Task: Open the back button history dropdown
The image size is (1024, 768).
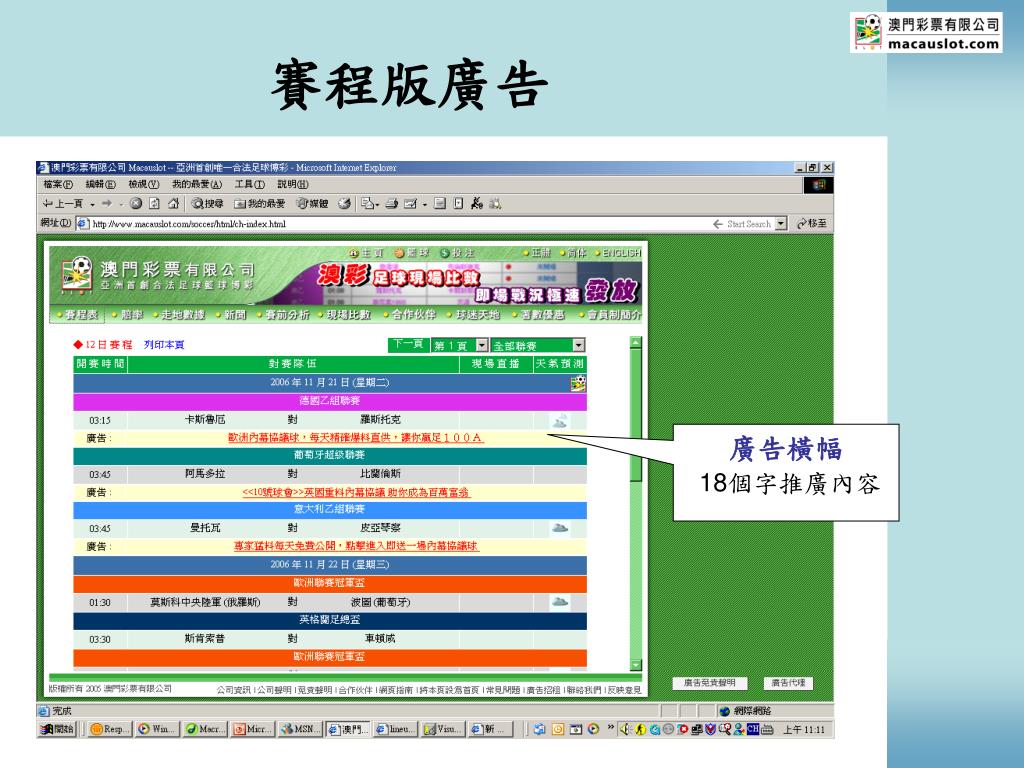Action: pos(92,204)
